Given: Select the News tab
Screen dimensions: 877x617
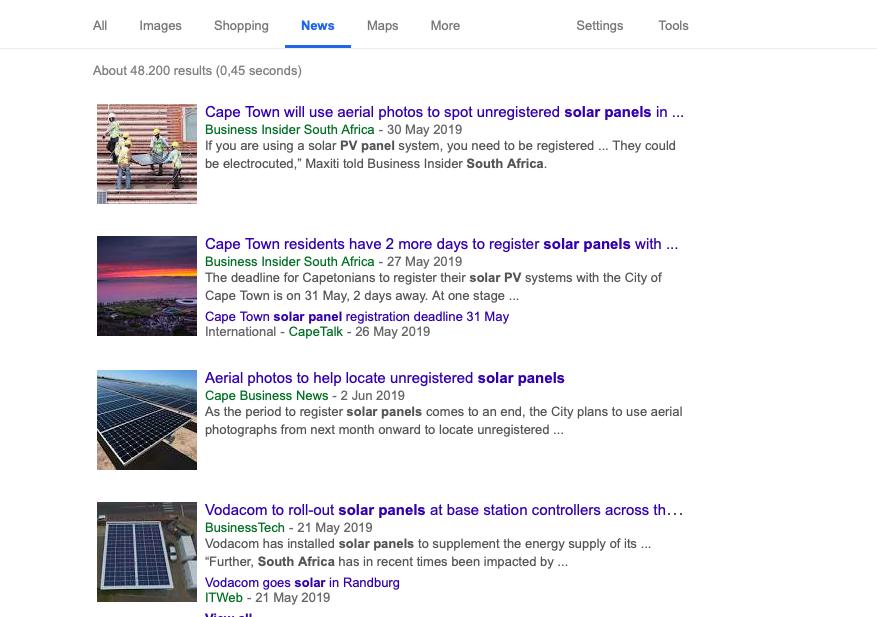Looking at the screenshot, I should (318, 26).
